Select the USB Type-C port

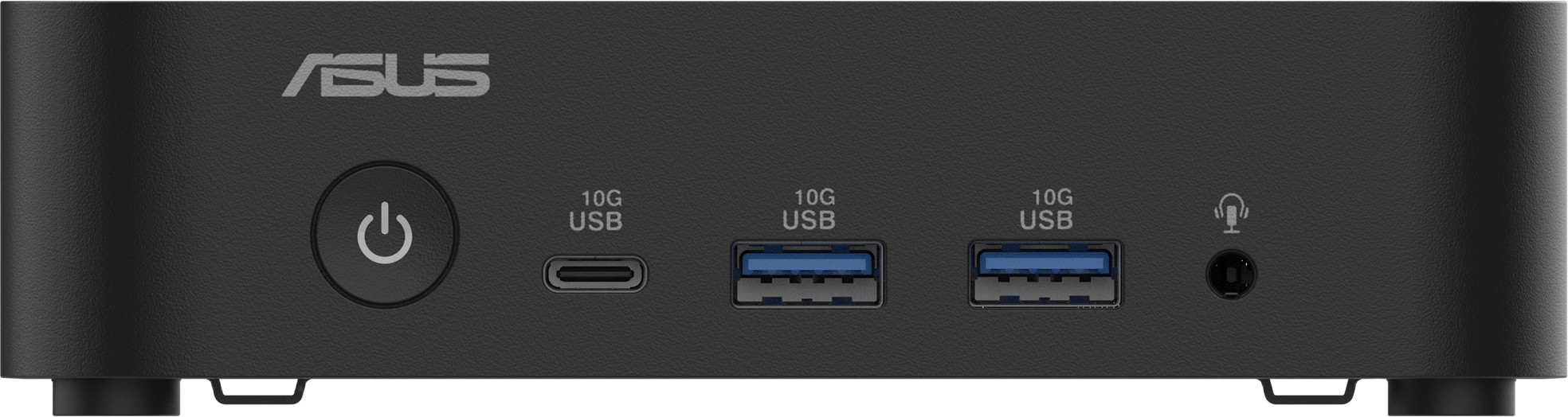point(595,274)
